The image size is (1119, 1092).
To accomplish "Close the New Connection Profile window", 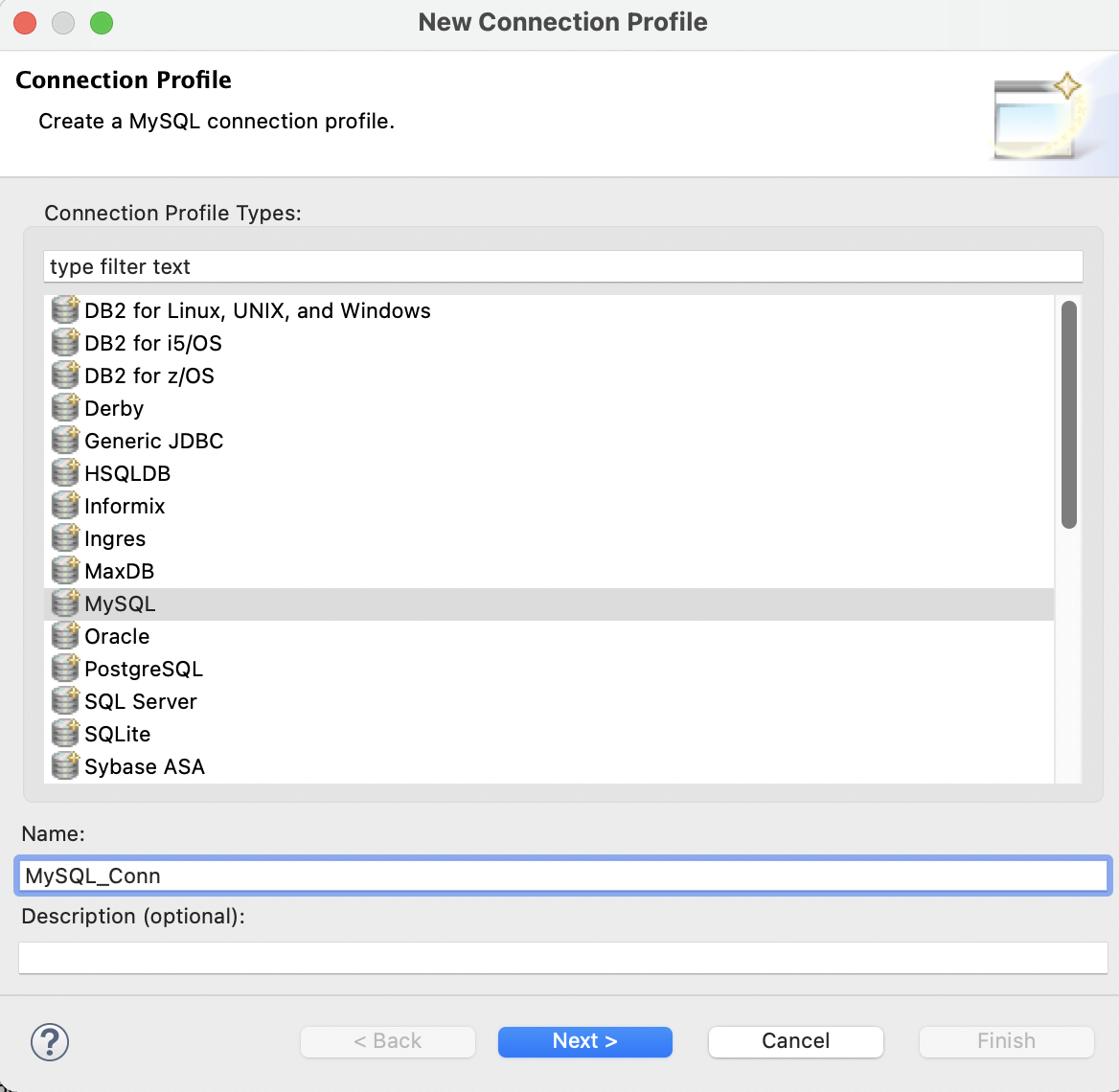I will tap(25, 23).
